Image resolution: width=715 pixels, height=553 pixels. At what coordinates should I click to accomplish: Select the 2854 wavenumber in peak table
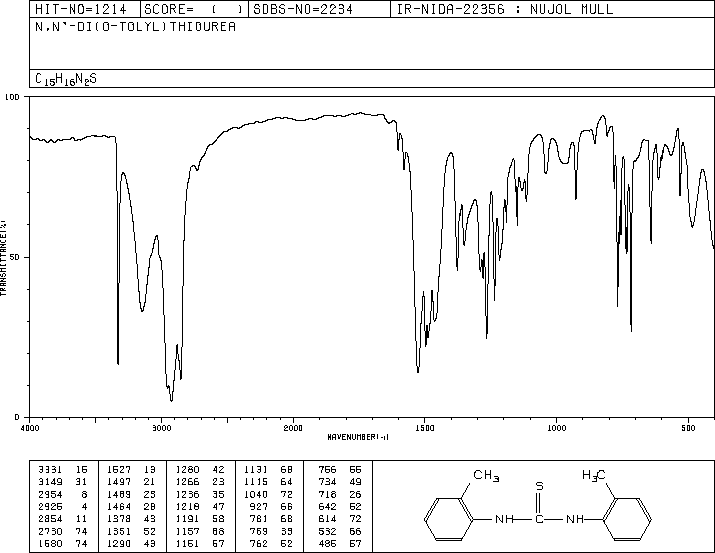[x=50, y=519]
